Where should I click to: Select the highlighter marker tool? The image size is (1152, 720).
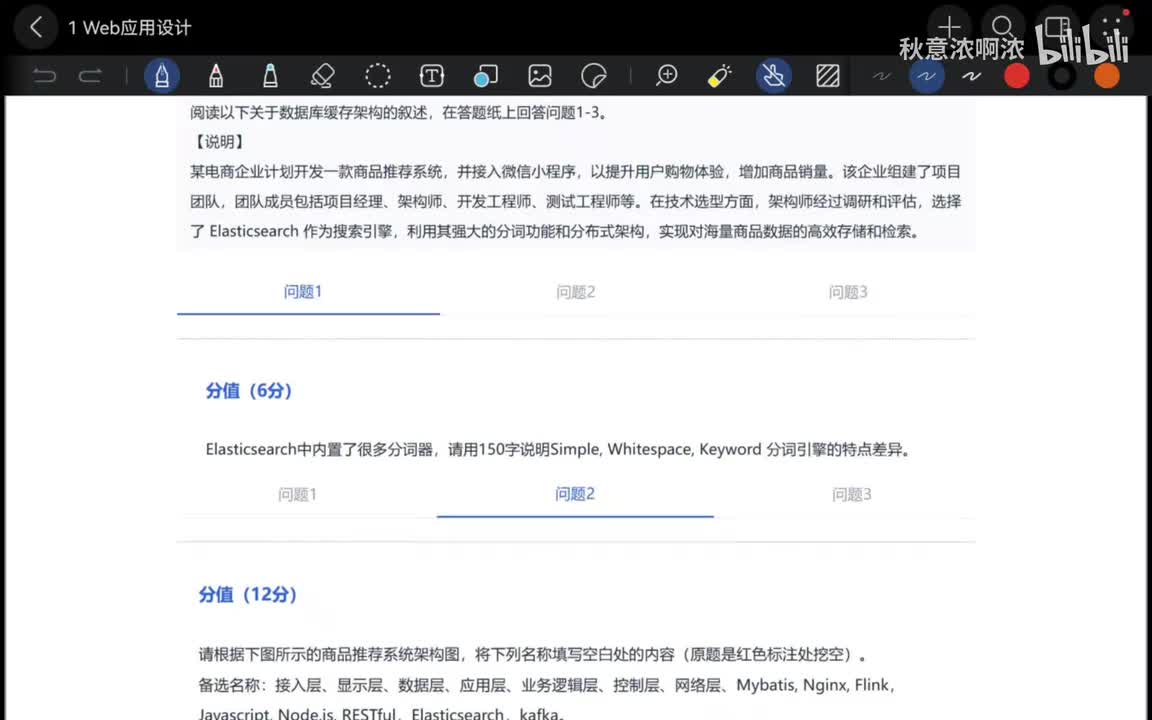270,76
